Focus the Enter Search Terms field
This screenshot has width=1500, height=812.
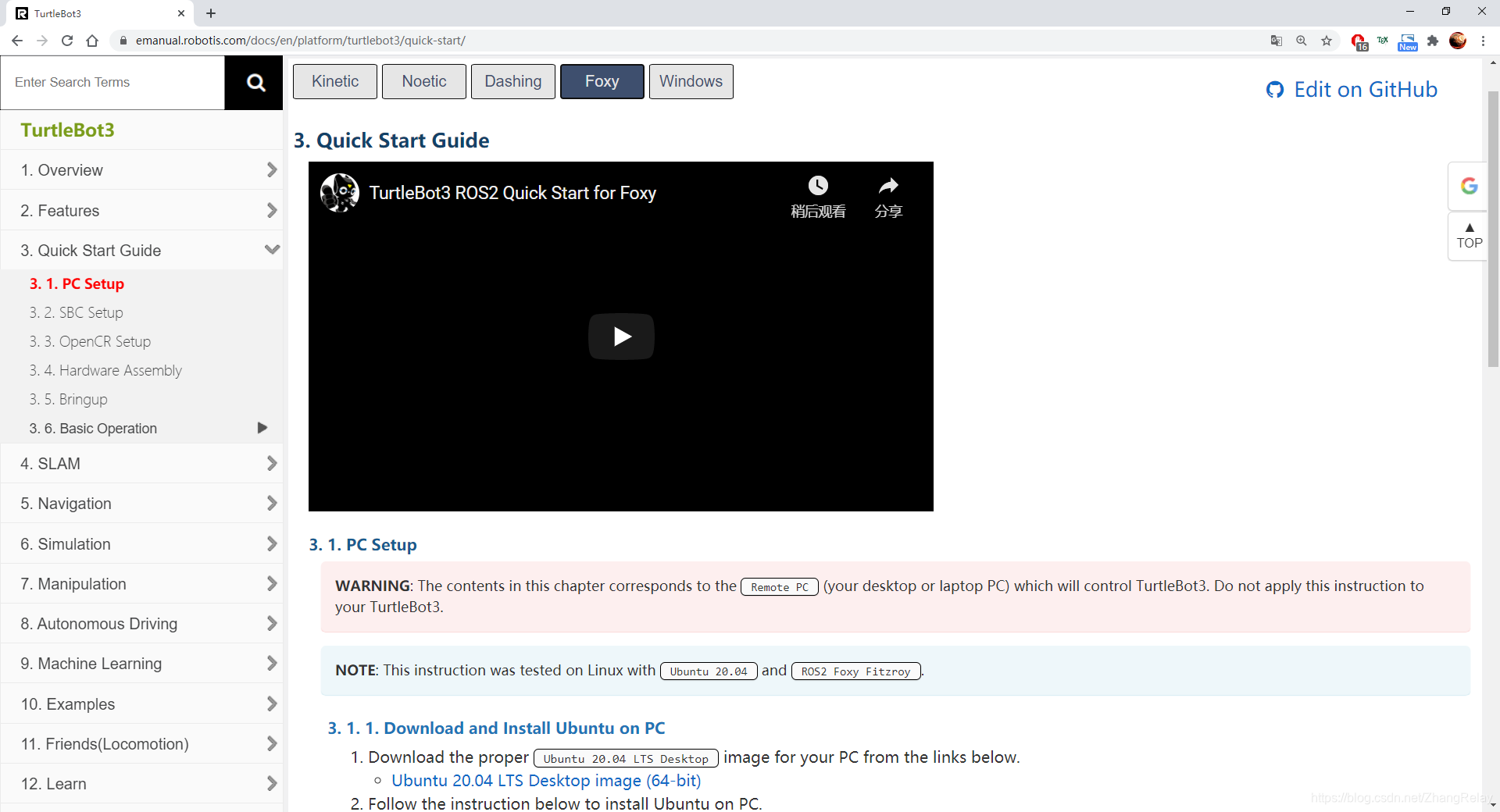(113, 83)
